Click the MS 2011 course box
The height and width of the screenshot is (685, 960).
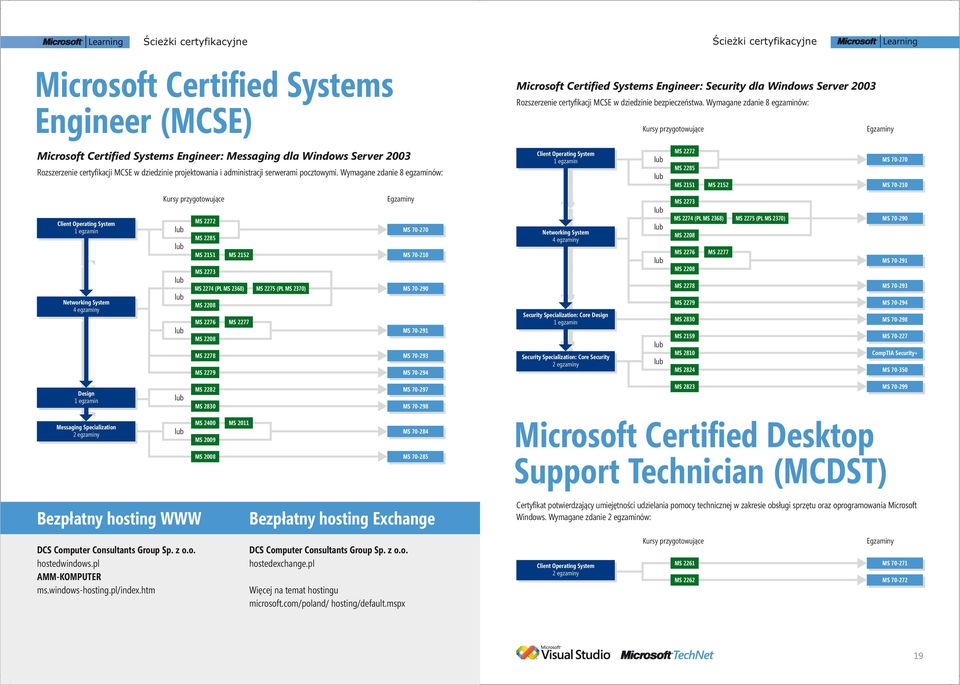[239, 423]
